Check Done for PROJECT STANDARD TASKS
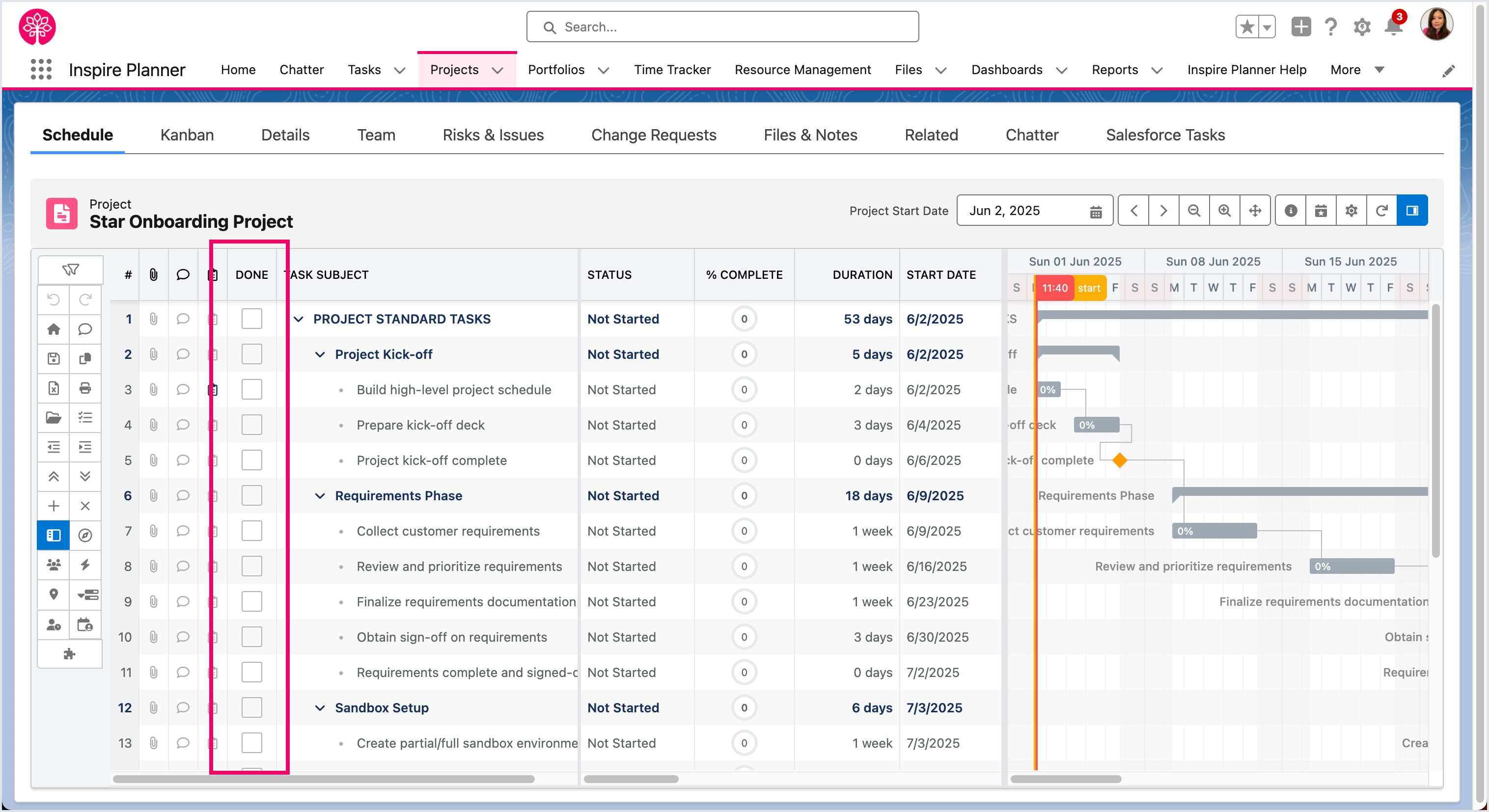 [251, 319]
